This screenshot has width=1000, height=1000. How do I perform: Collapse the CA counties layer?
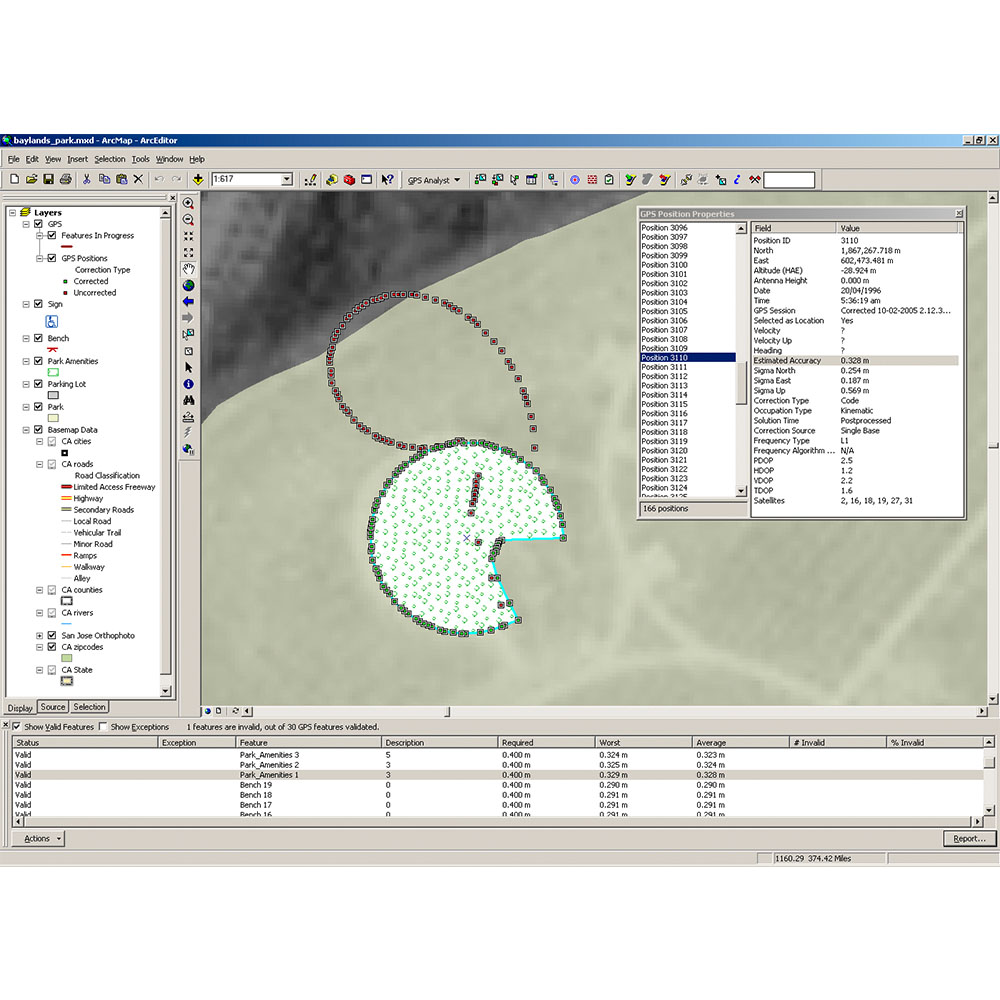(x=40, y=590)
